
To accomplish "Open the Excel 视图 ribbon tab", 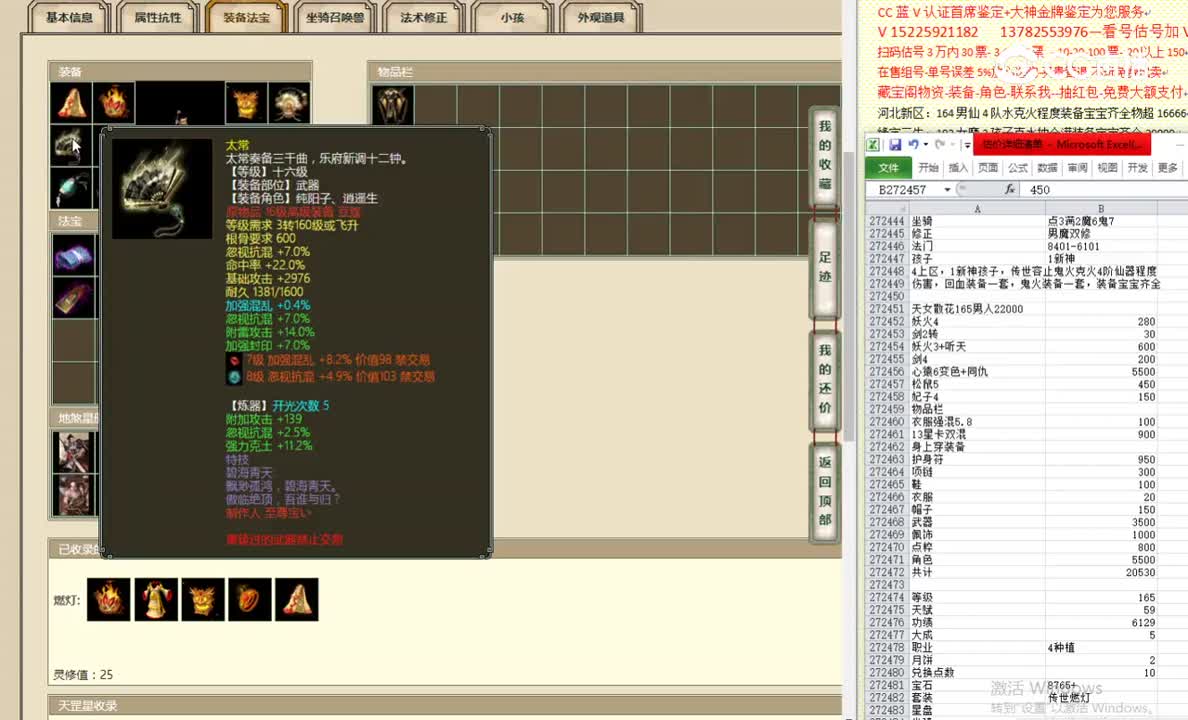I will pos(1108,167).
